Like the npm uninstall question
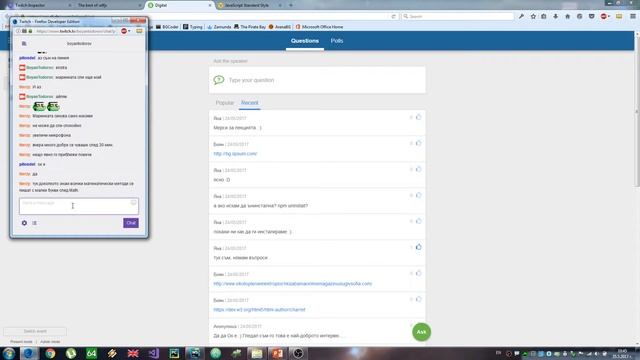Viewport: 640px width, 360px height. pos(418,196)
